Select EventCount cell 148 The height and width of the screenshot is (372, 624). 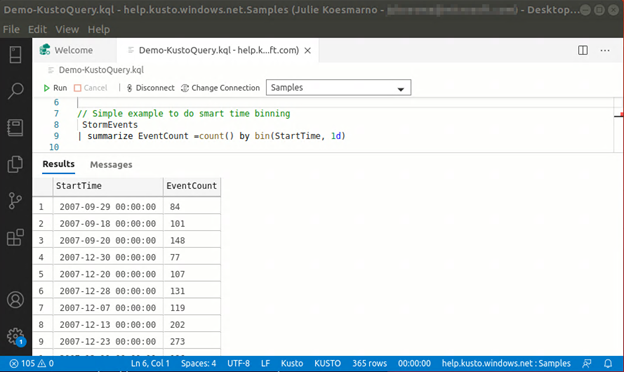click(192, 240)
